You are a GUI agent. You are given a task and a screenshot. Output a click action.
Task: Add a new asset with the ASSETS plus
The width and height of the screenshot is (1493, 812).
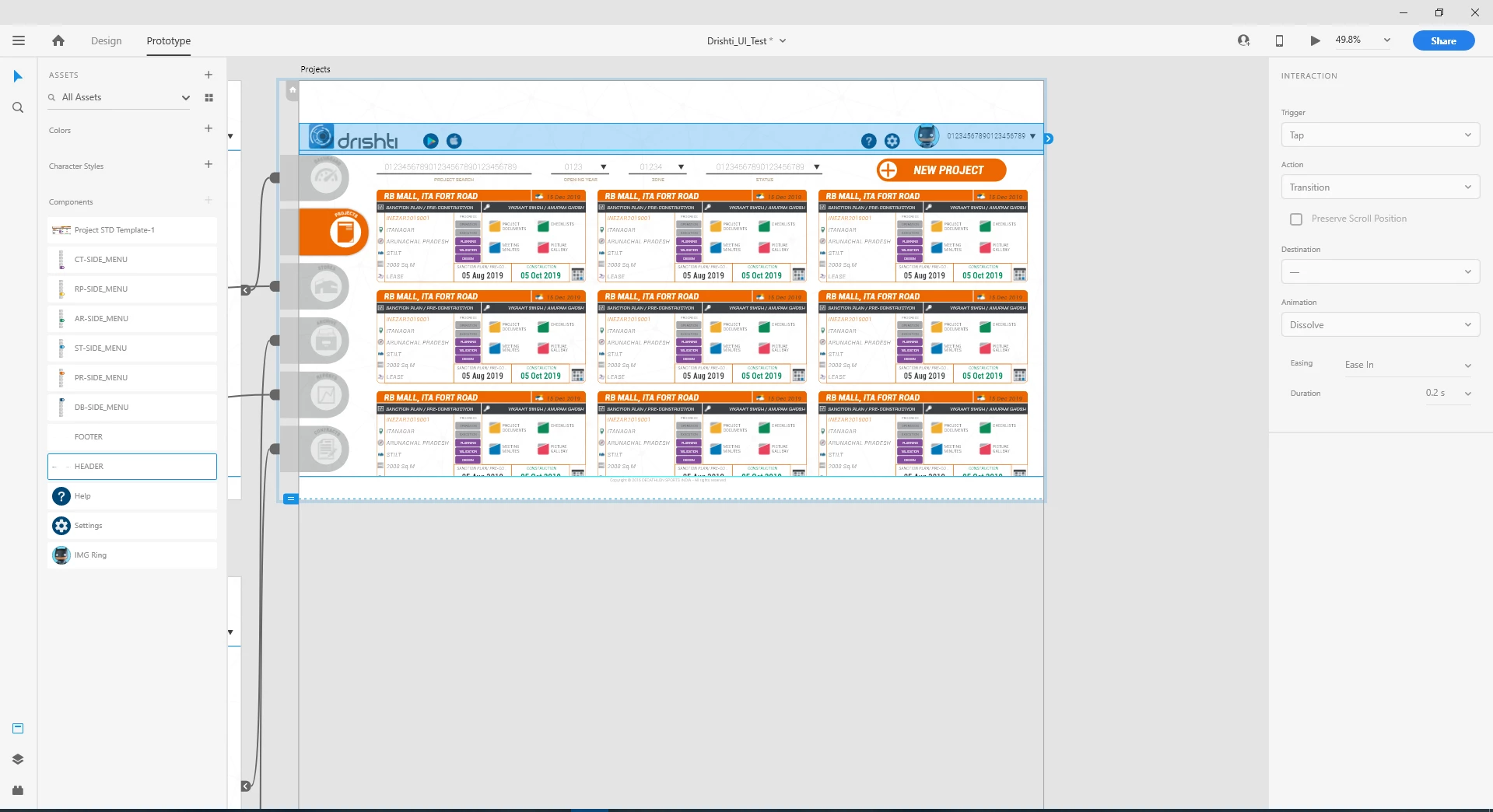coord(209,75)
